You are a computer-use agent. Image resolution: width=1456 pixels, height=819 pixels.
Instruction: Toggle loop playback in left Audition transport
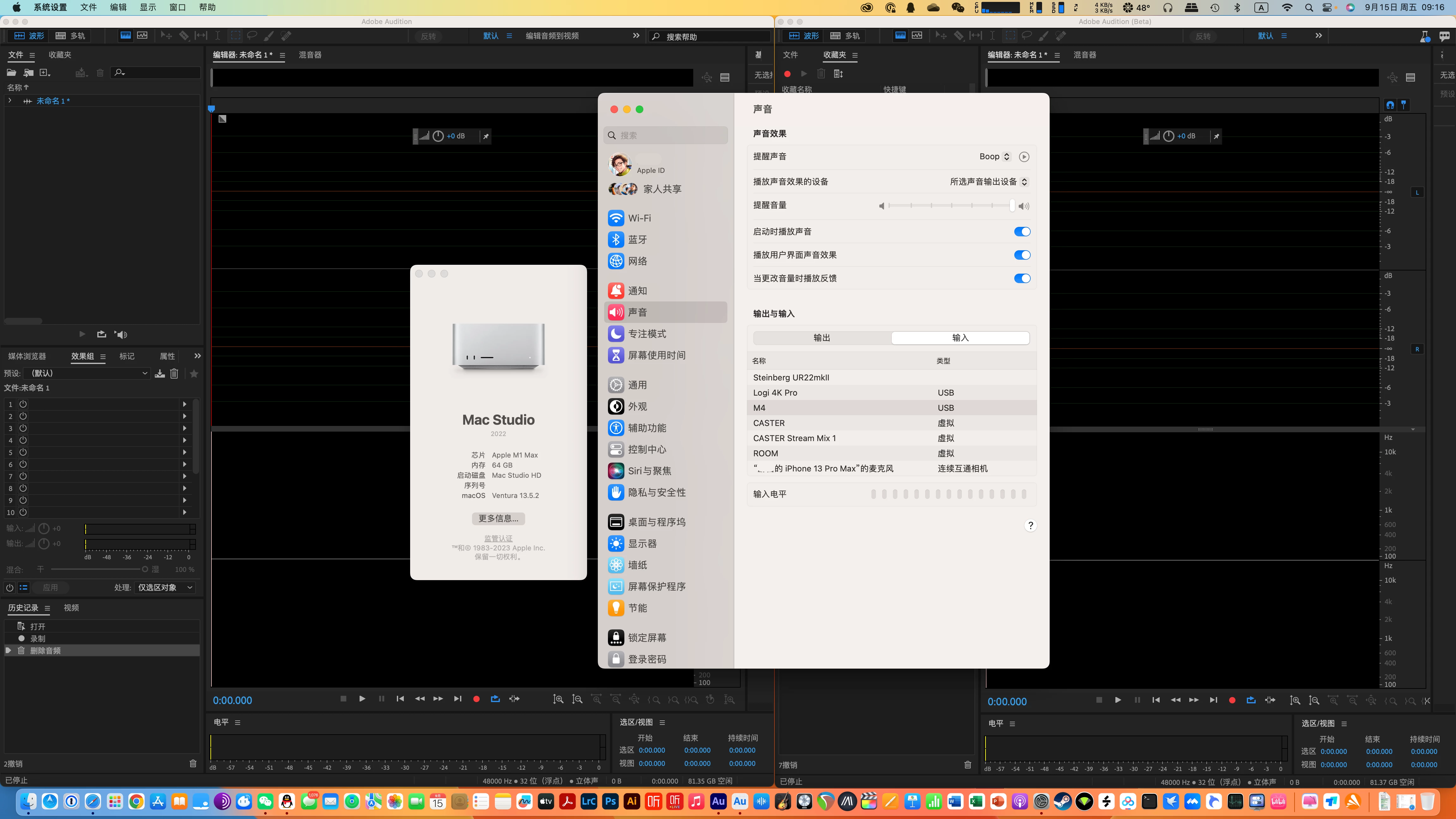pos(495,699)
